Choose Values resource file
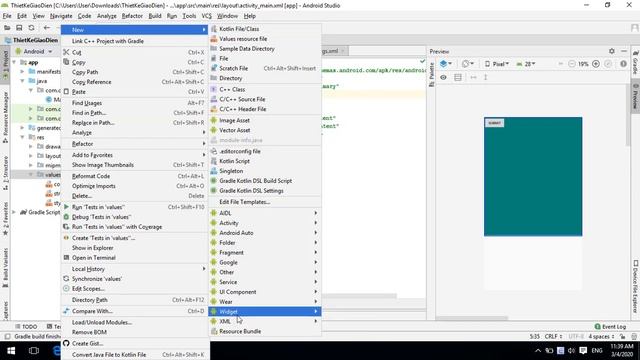Image resolution: width=640 pixels, height=360 pixels. 264,39
